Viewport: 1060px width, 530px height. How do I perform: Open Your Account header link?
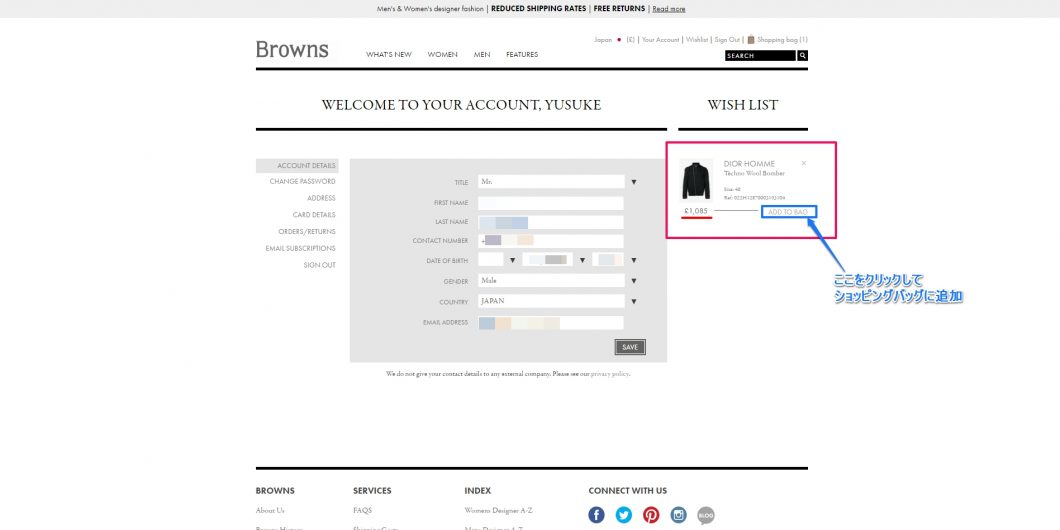click(x=660, y=40)
